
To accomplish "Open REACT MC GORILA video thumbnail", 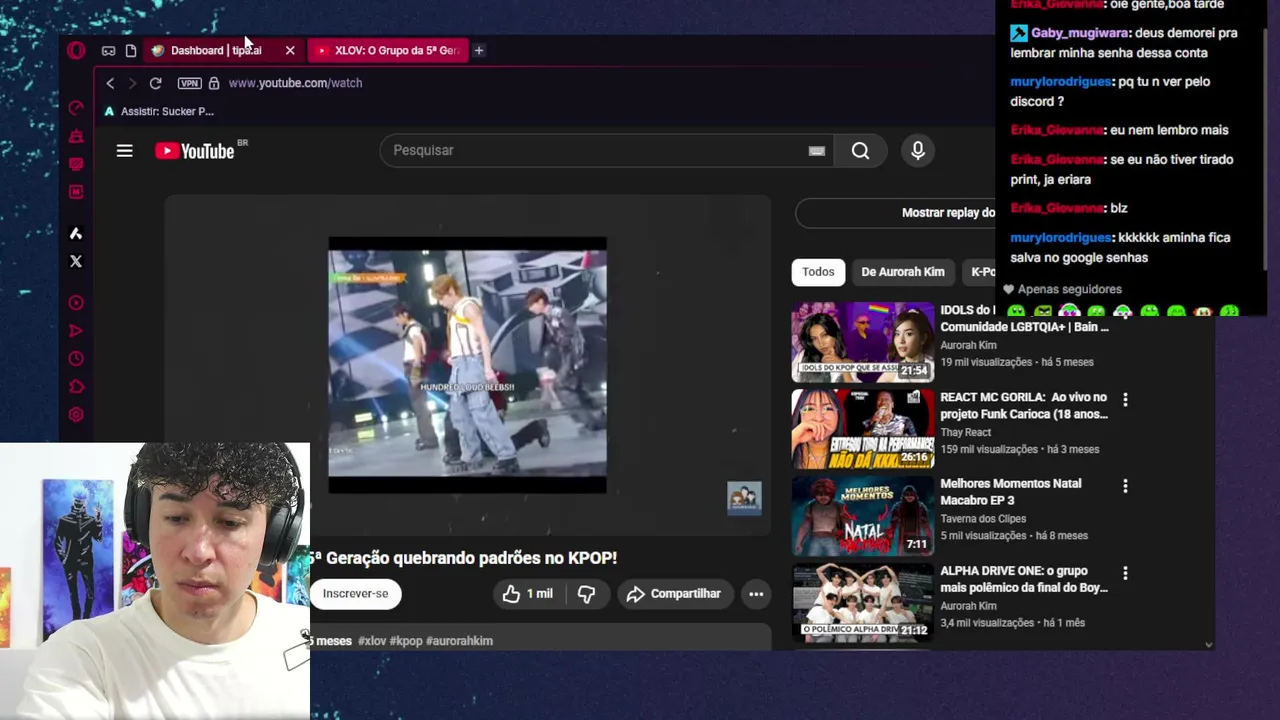I will point(863,429).
